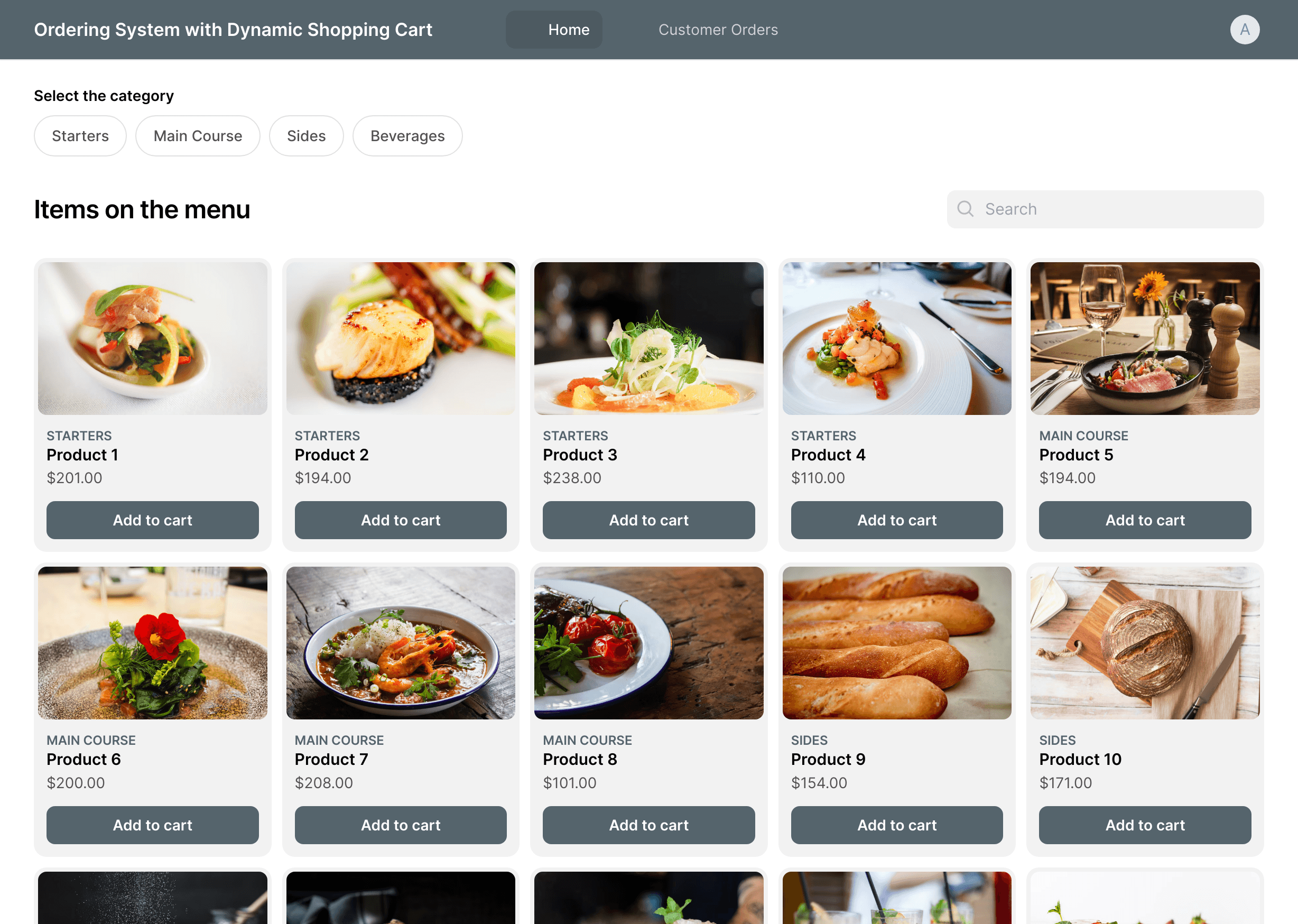This screenshot has width=1298, height=924.
Task: Add Product 9 to cart
Action: click(897, 825)
